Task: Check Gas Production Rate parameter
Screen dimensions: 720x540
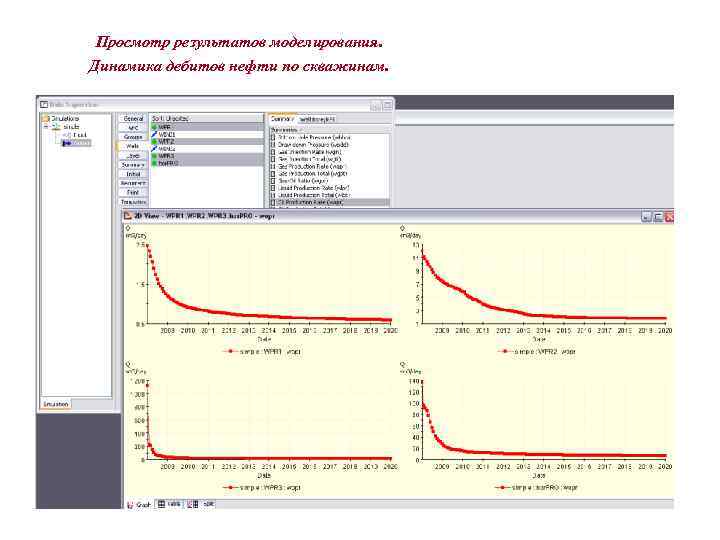Action: click(x=273, y=166)
